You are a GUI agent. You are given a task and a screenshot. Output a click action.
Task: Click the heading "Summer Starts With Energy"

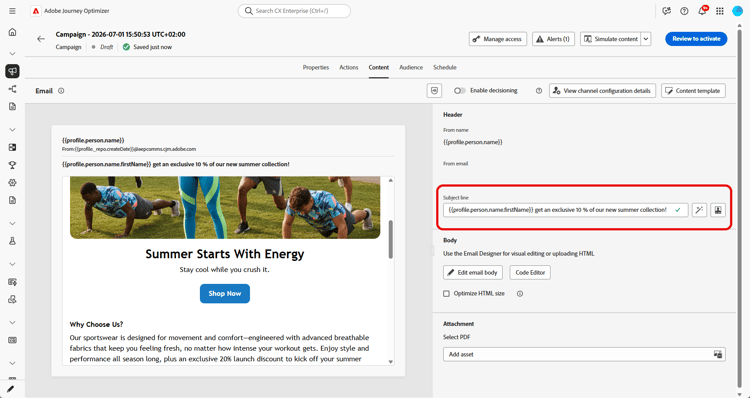[225, 254]
